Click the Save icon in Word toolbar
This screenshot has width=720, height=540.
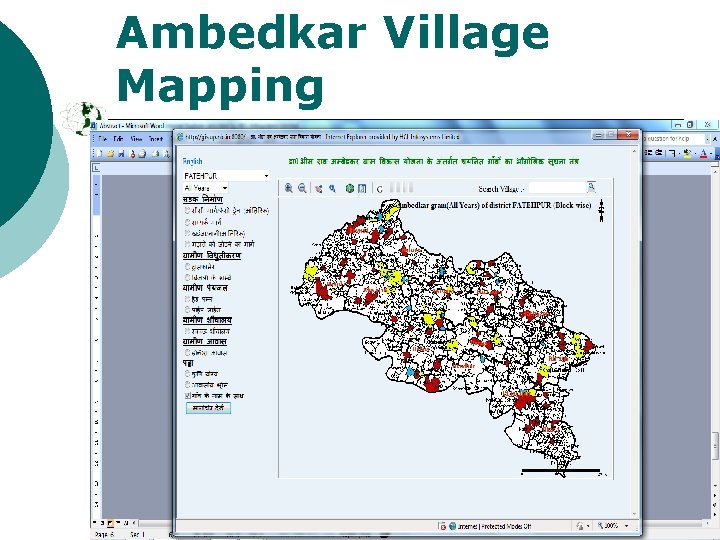pos(121,154)
